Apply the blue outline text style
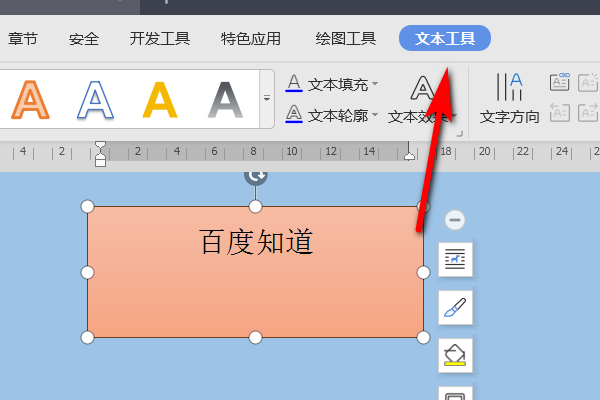600x400 pixels. [x=95, y=100]
